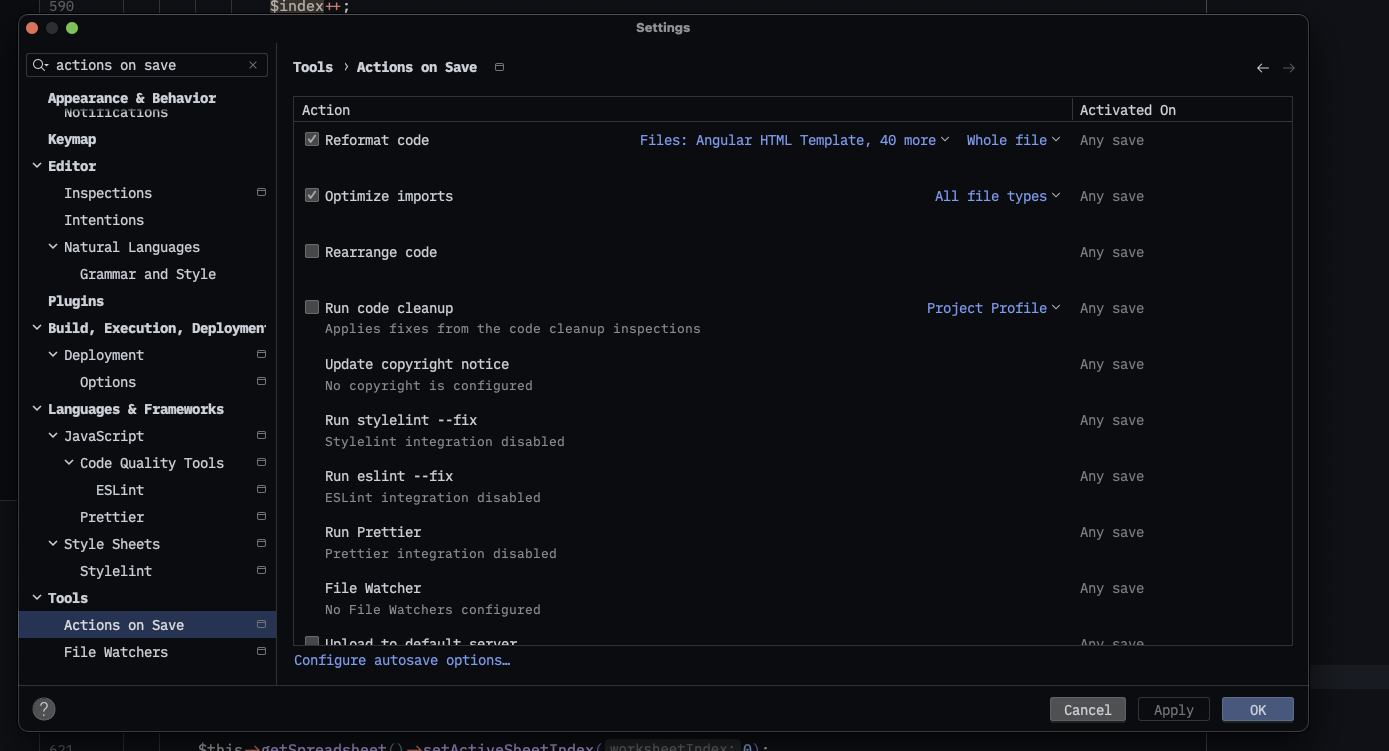Click the Tools breadcrumb link
1389x751 pixels.
313,67
